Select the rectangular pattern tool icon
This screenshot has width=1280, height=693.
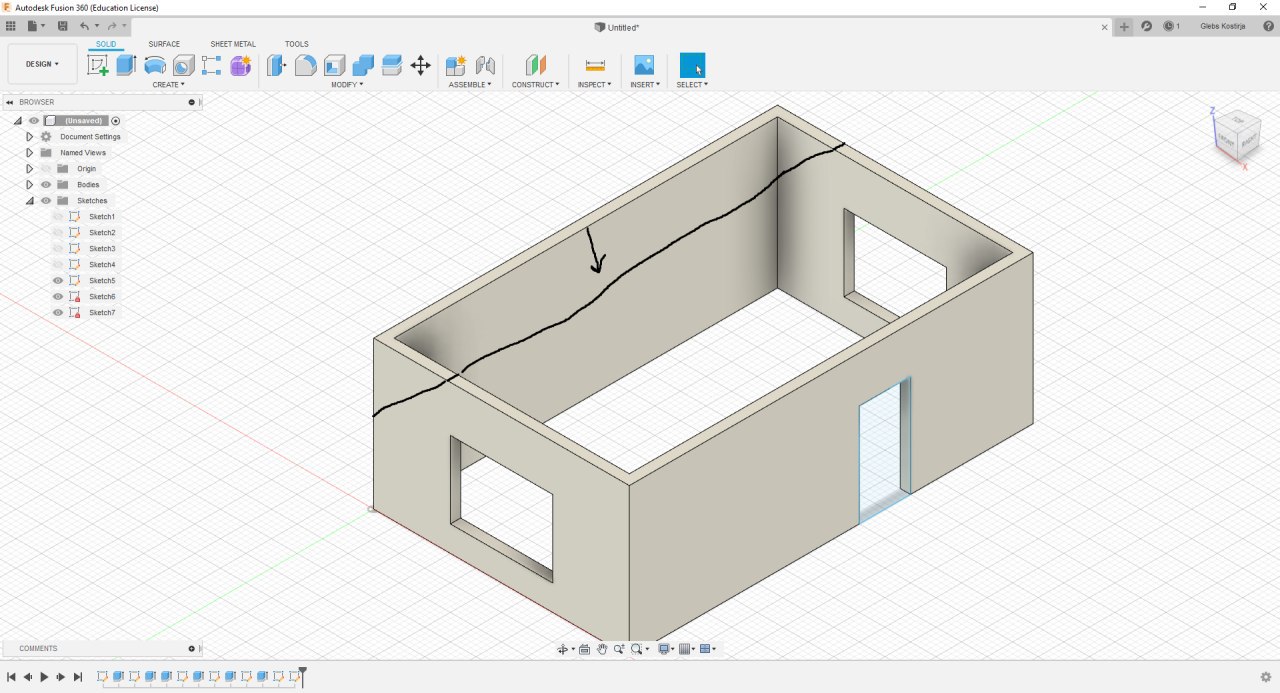click(x=212, y=66)
